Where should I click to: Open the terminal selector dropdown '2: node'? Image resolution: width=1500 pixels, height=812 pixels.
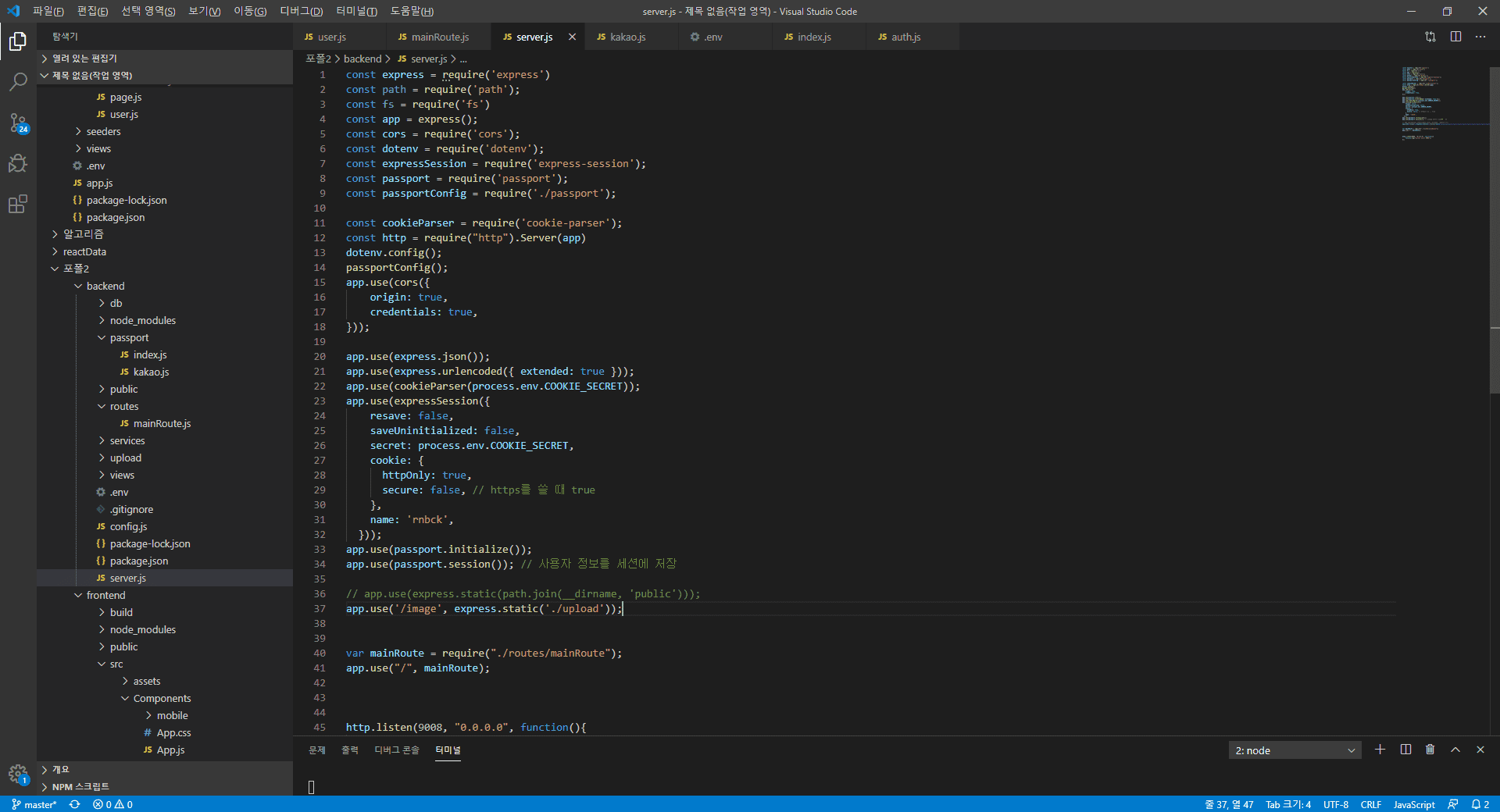pos(1295,750)
